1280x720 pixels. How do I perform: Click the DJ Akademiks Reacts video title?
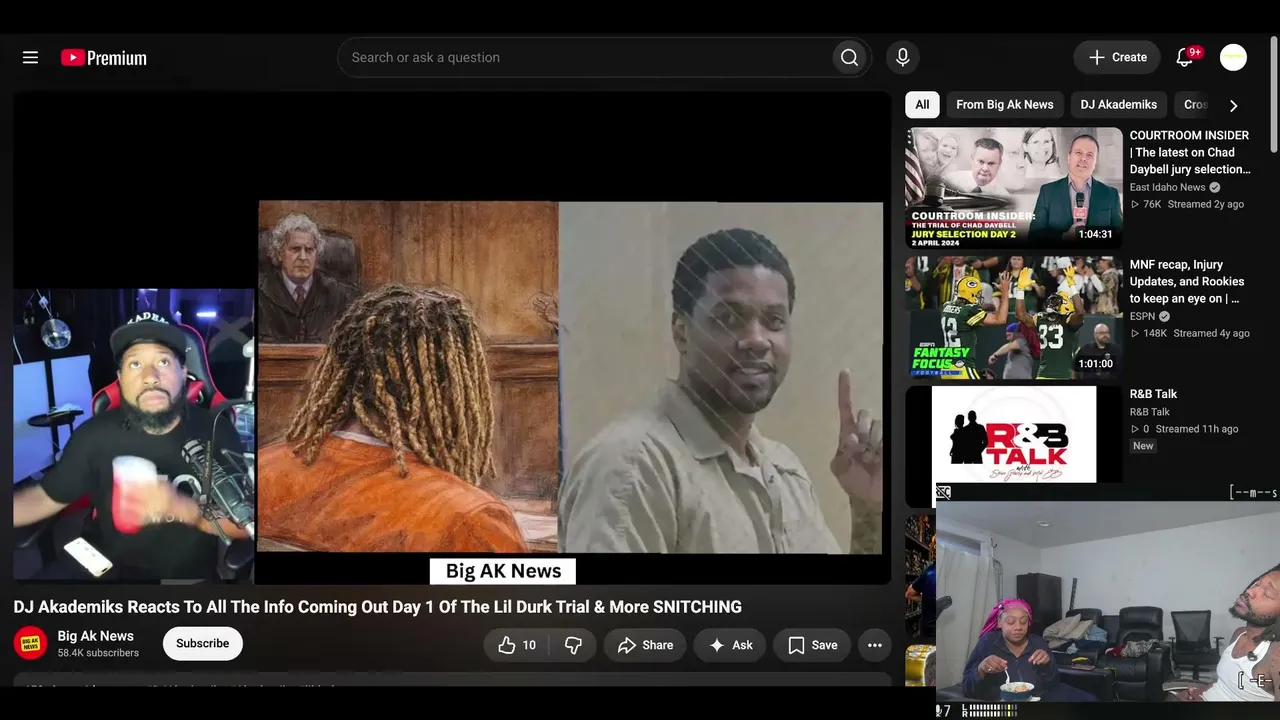[377, 607]
